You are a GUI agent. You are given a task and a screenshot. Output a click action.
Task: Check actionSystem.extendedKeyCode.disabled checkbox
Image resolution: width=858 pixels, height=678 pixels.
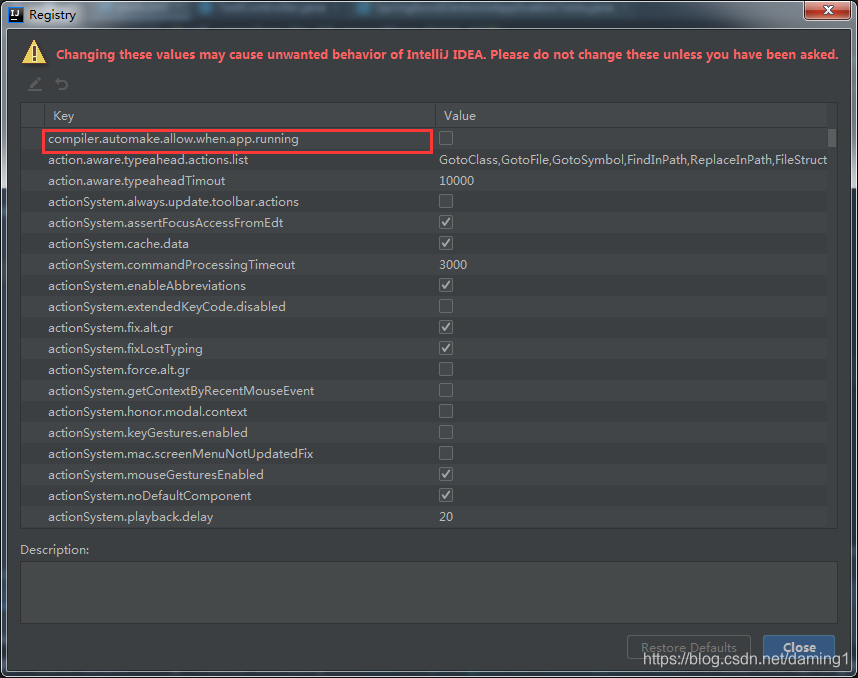coord(446,306)
